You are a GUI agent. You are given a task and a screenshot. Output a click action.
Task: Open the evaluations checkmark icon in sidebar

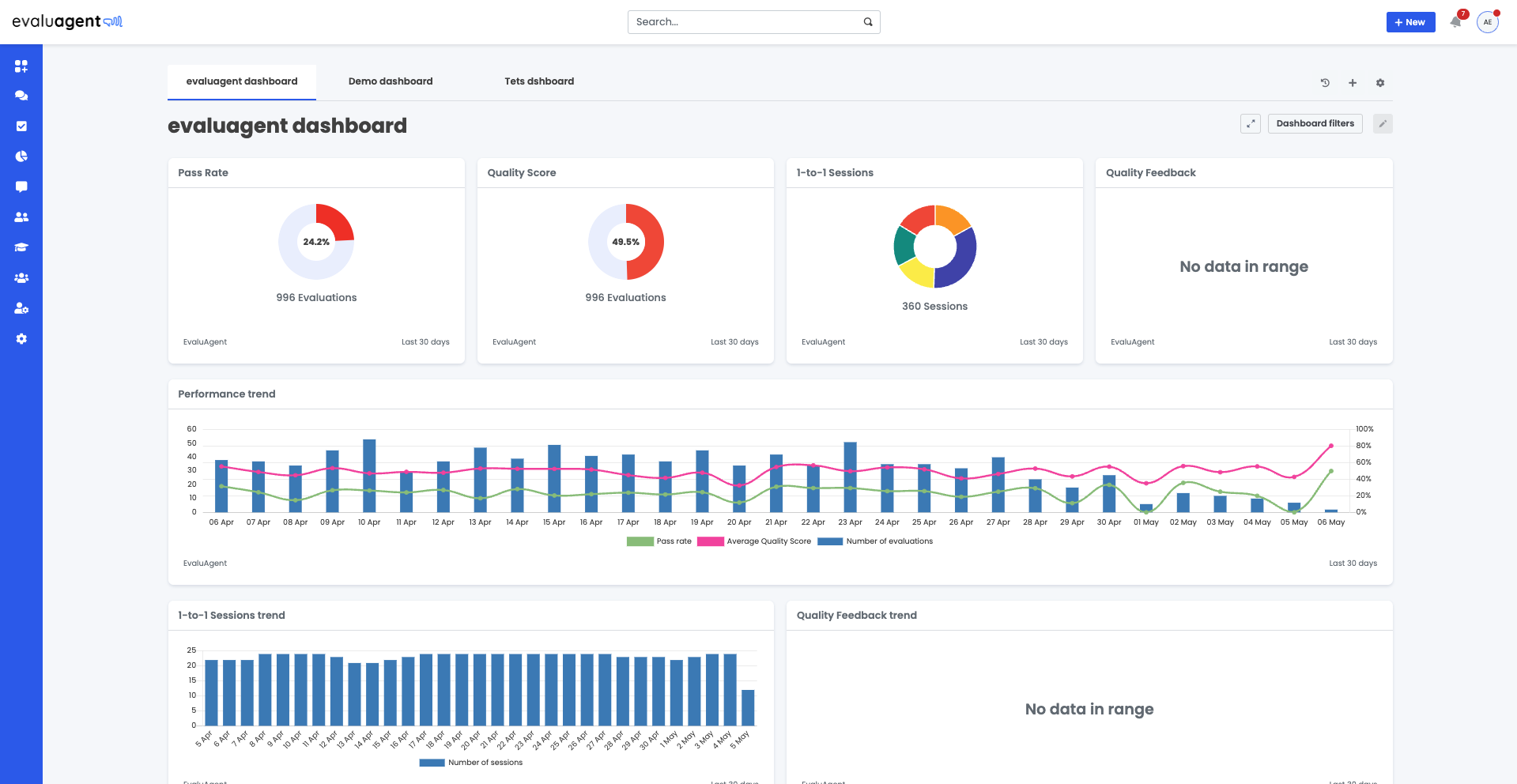click(x=21, y=126)
